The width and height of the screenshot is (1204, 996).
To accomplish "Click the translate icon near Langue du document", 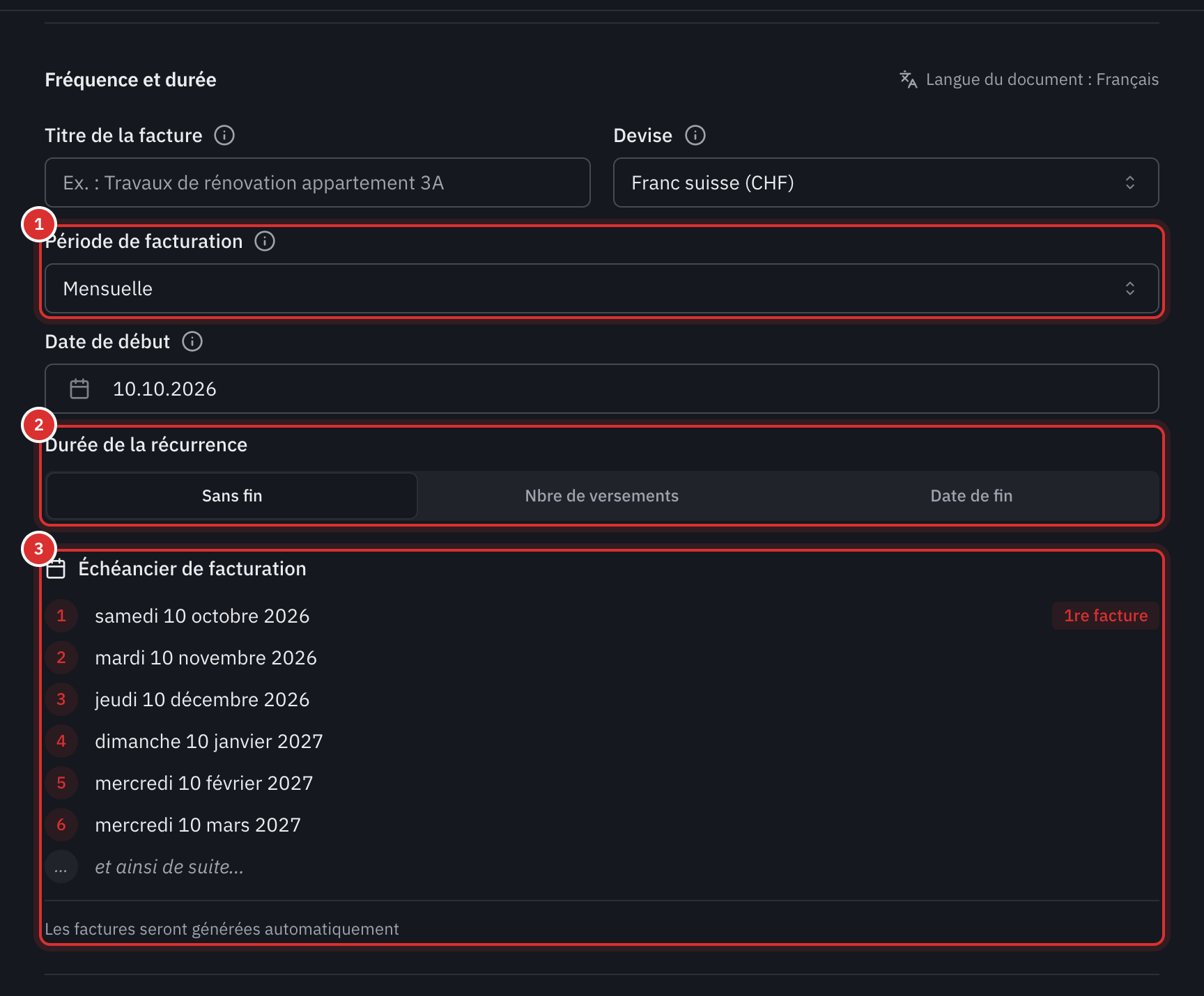I will [908, 79].
